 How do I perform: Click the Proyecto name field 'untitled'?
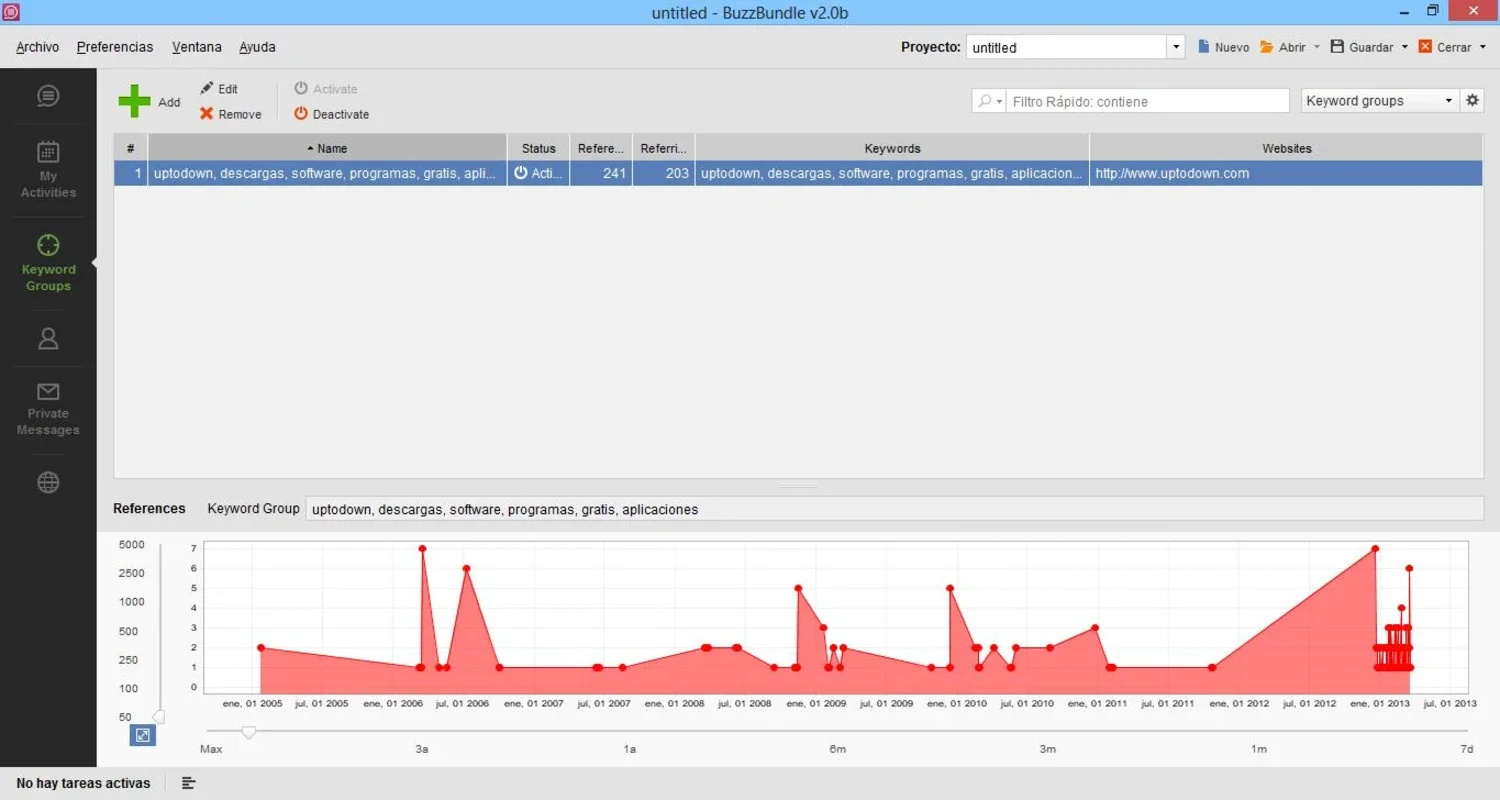(1066, 47)
